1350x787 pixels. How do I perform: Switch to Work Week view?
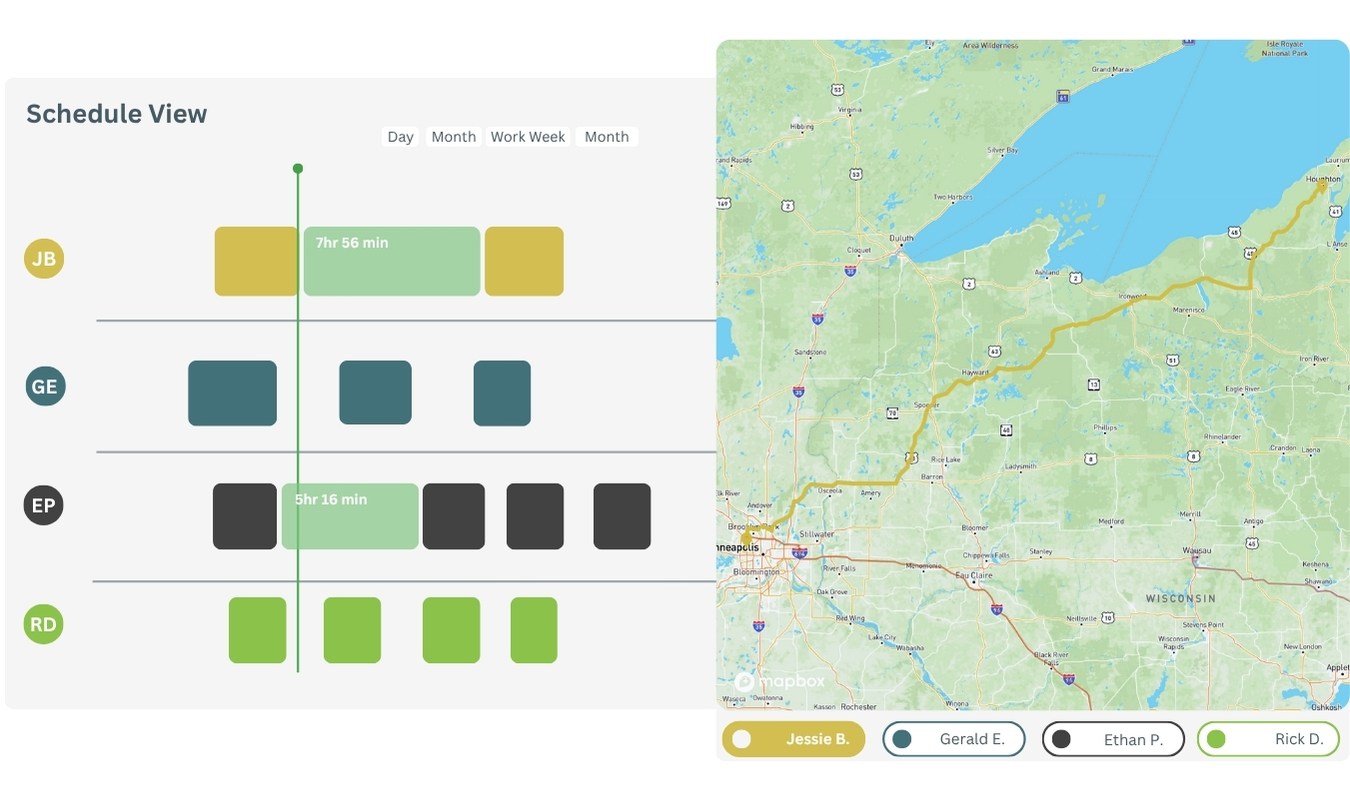pos(527,137)
